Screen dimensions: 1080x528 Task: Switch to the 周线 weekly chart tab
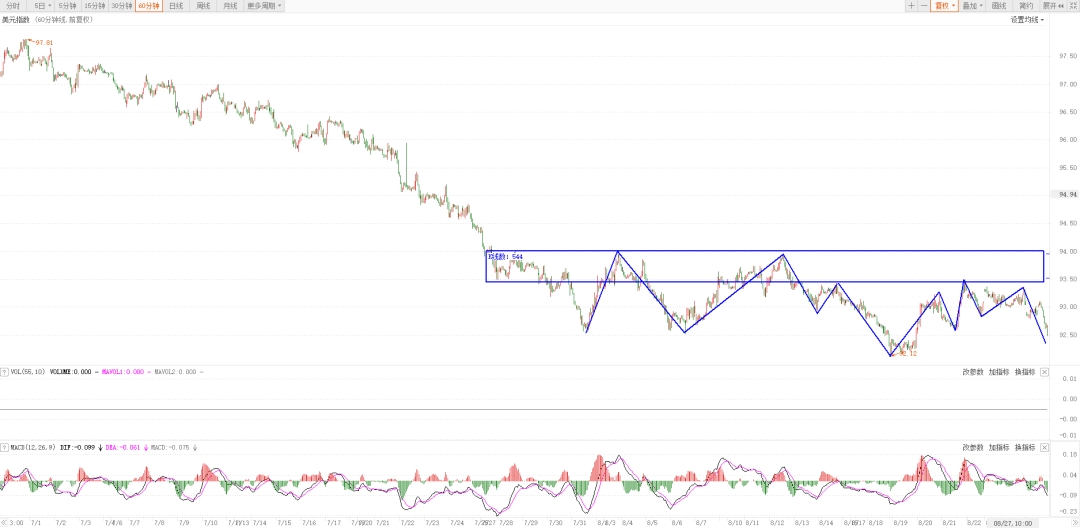click(x=203, y=6)
